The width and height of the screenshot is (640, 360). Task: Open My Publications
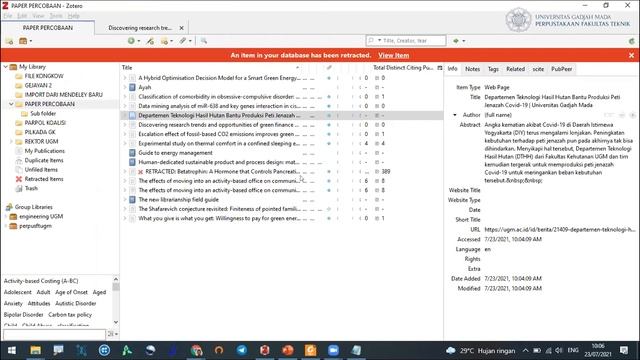44,151
